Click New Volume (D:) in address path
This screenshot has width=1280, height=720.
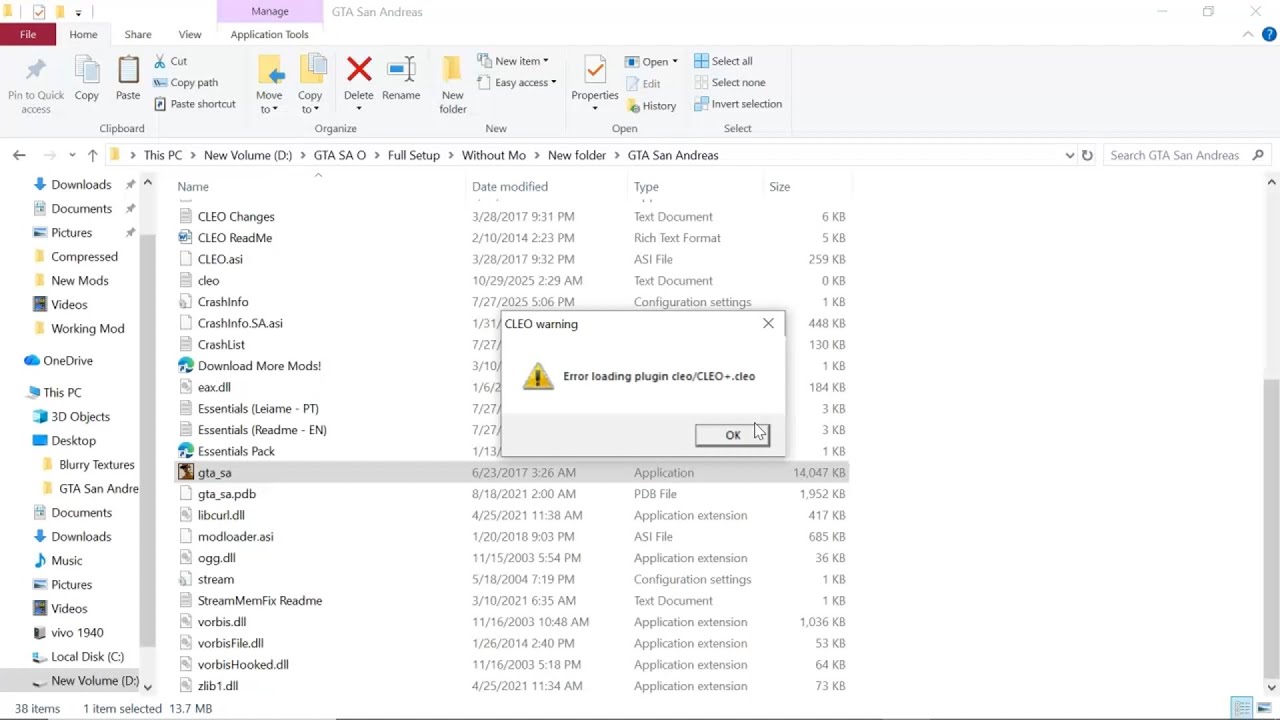point(248,155)
